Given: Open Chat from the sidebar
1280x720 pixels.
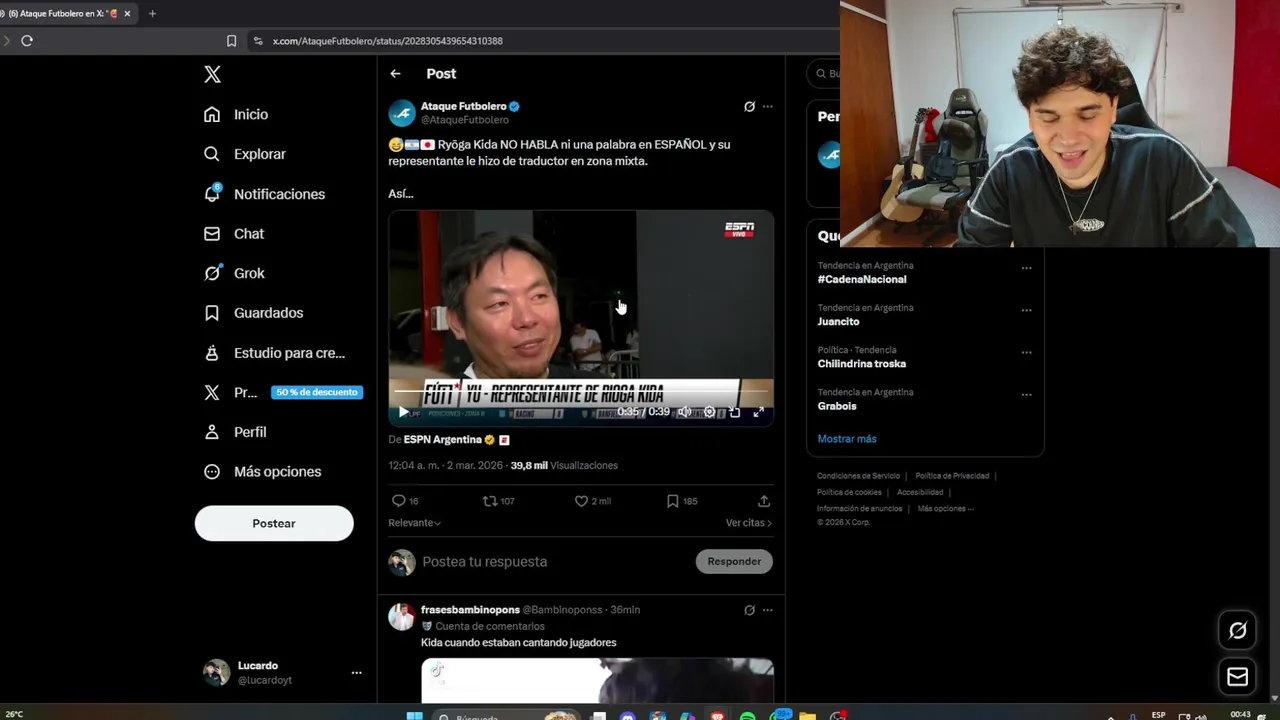Looking at the screenshot, I should [x=234, y=233].
